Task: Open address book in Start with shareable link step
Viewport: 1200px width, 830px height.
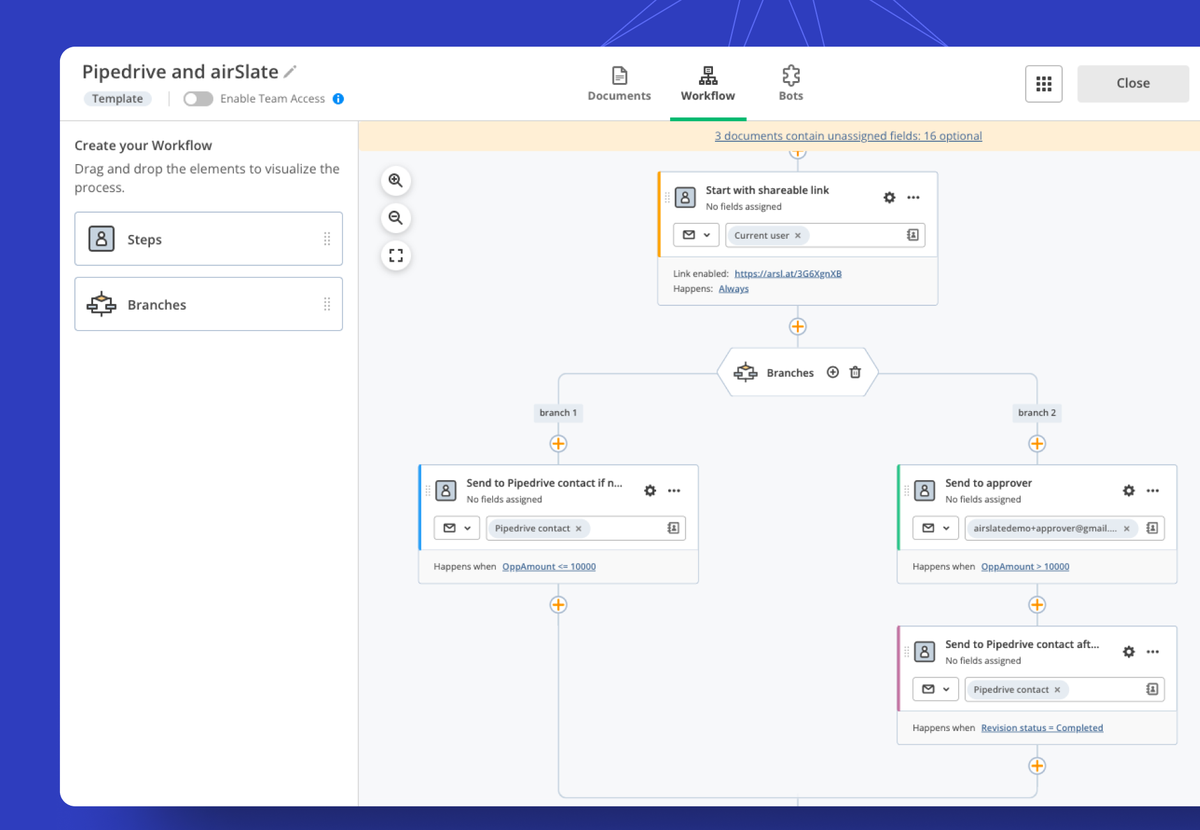Action: click(913, 236)
